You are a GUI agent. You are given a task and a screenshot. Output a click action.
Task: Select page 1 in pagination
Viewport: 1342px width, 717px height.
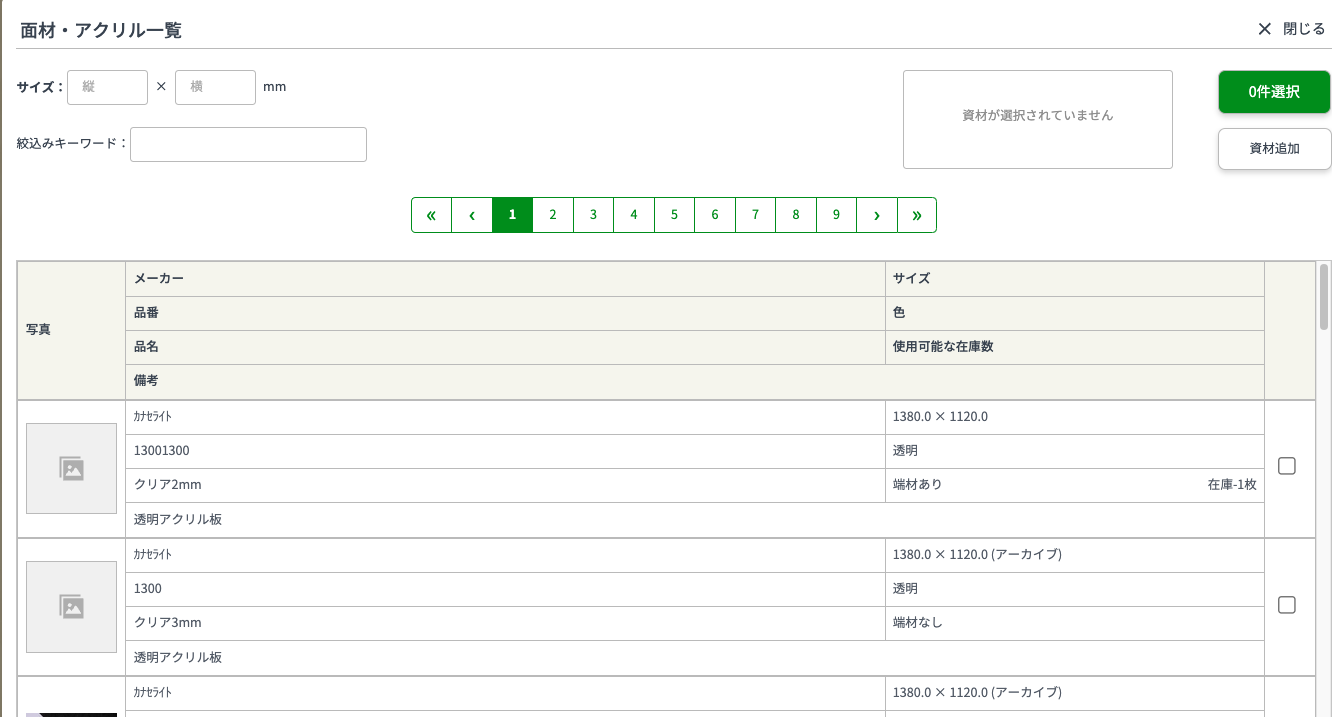tap(512, 215)
